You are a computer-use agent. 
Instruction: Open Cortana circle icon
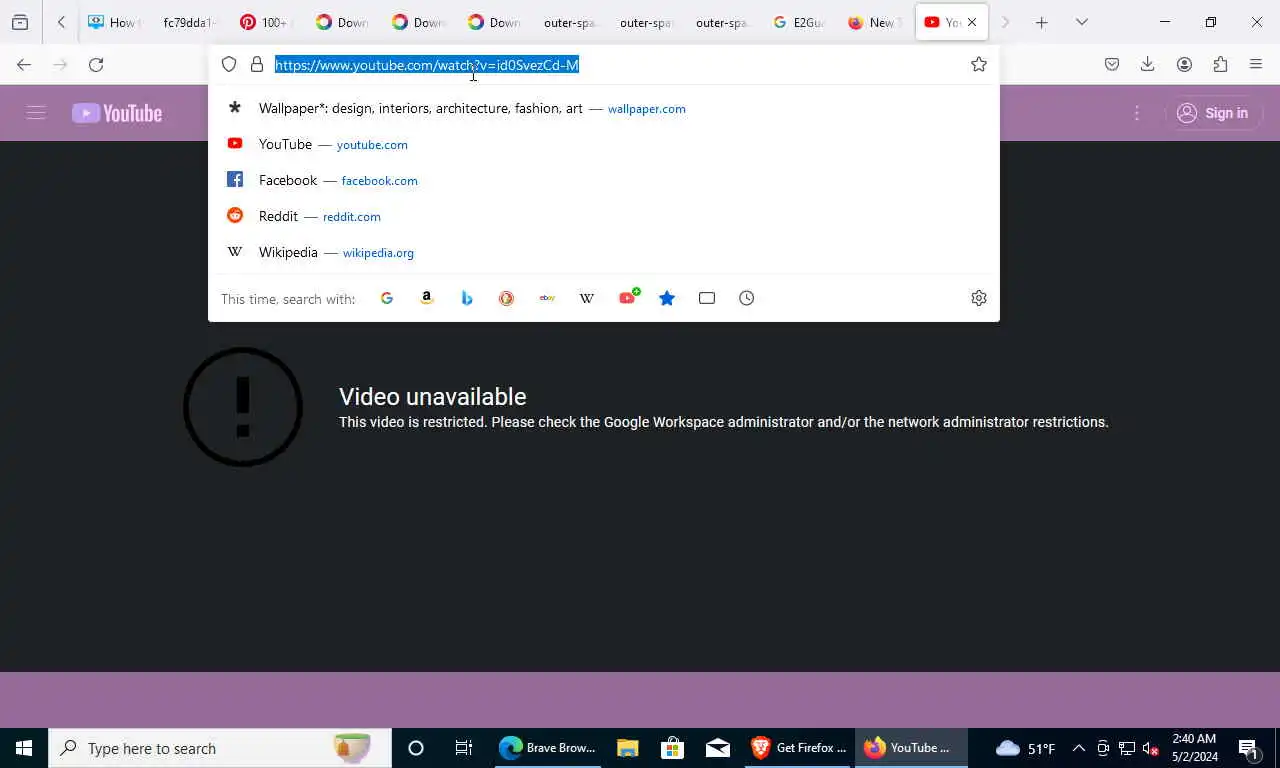(x=416, y=748)
